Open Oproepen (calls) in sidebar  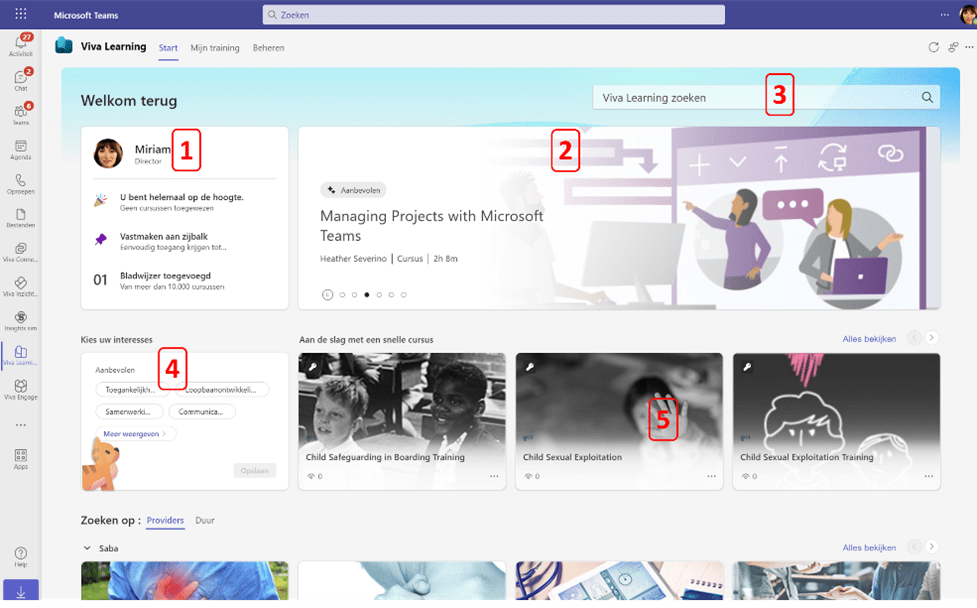pos(21,184)
